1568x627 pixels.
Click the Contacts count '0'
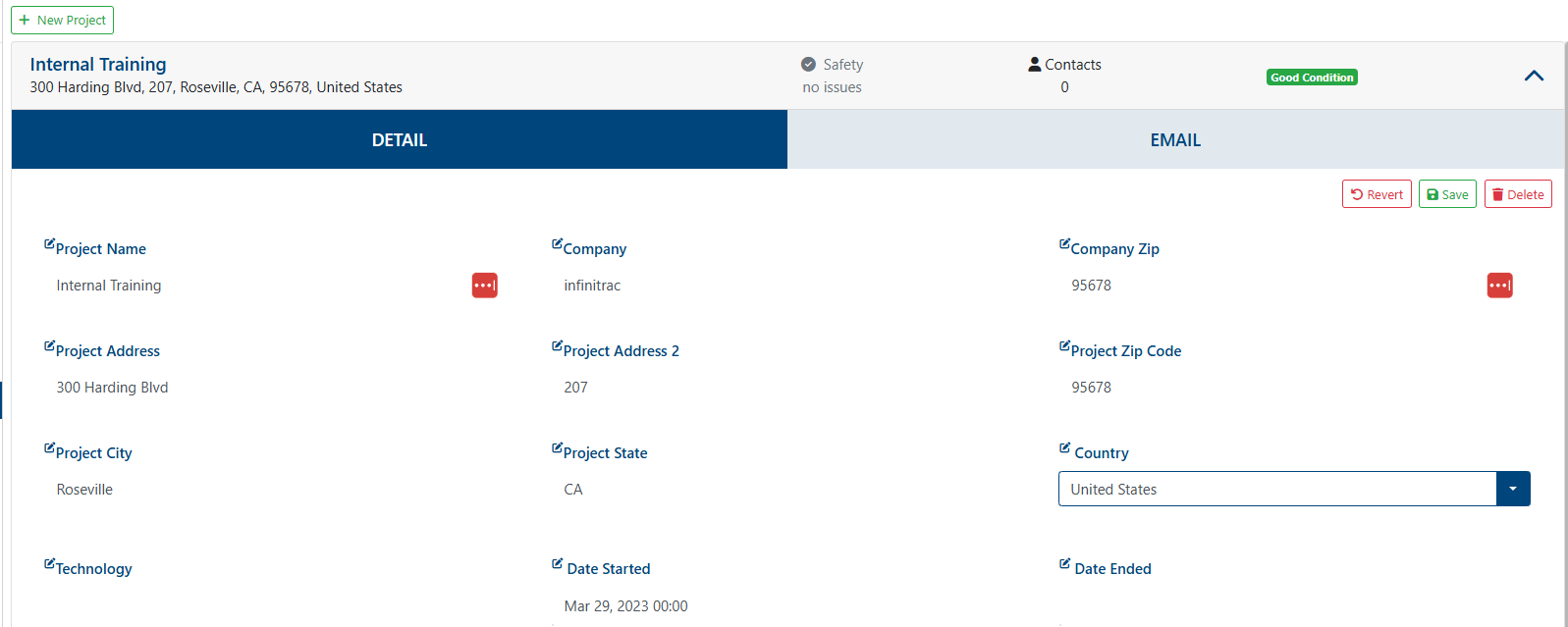click(1064, 87)
